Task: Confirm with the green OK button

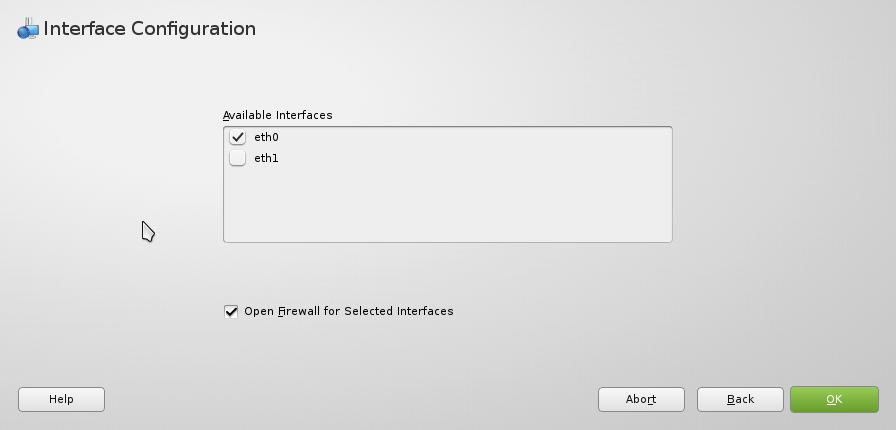Action: coord(834,399)
